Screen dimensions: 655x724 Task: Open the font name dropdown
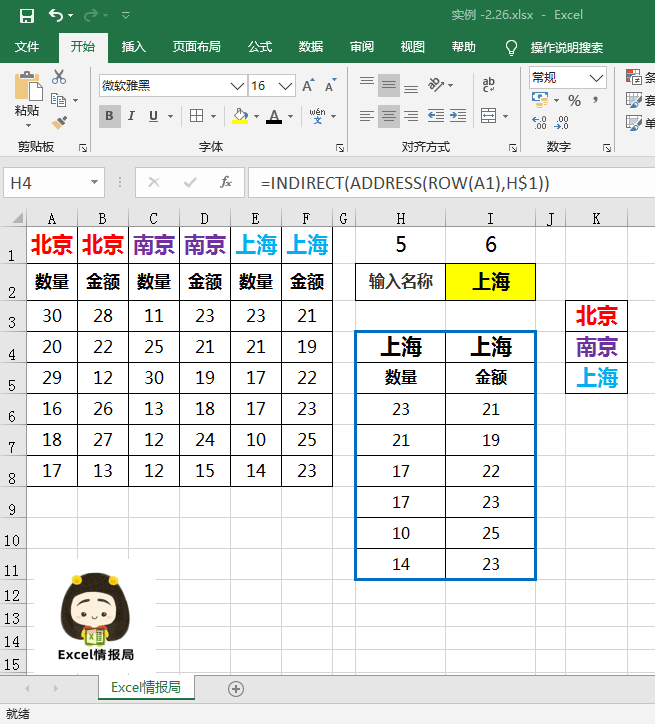(x=237, y=86)
